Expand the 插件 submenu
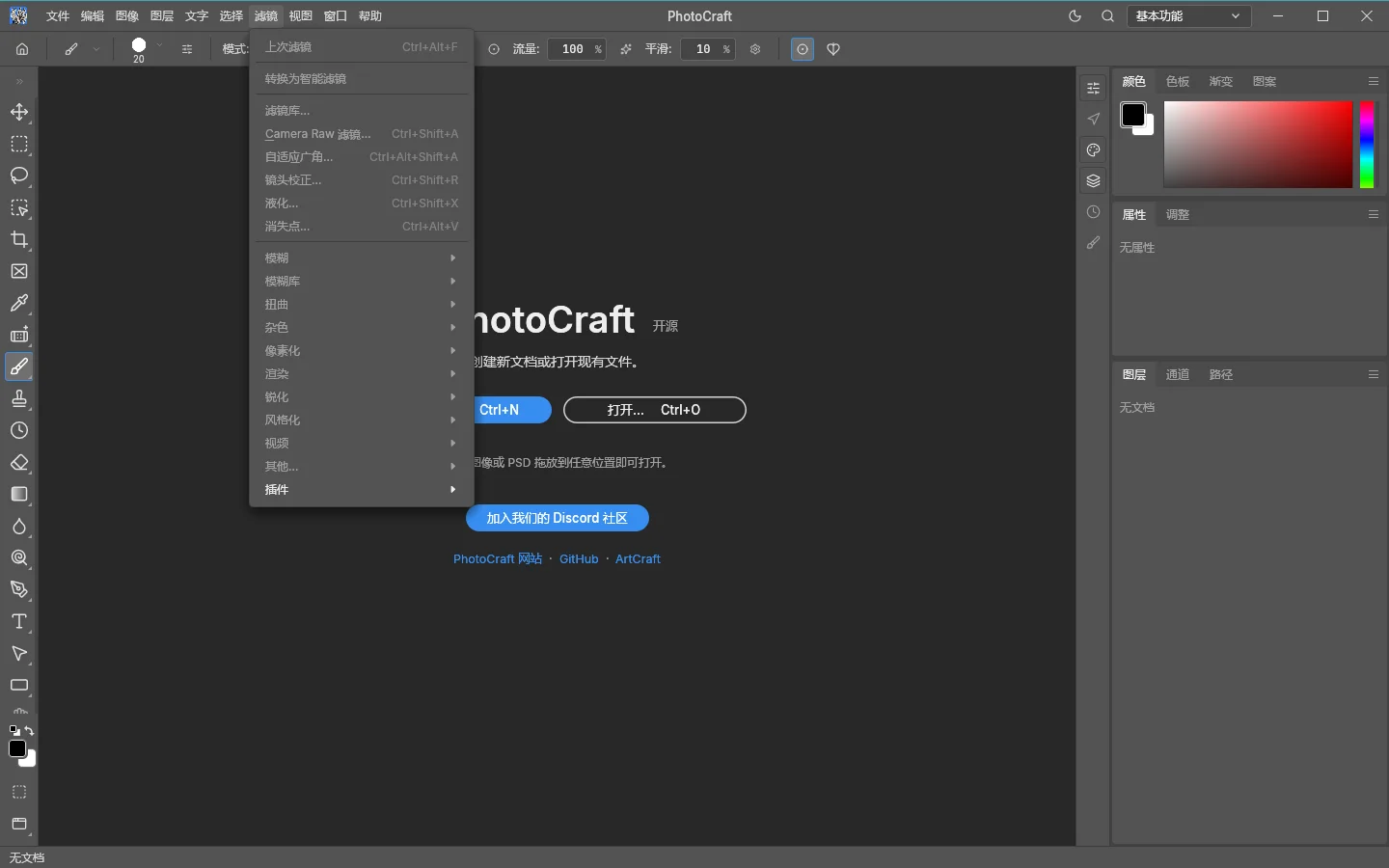The image size is (1389, 868). [360, 489]
